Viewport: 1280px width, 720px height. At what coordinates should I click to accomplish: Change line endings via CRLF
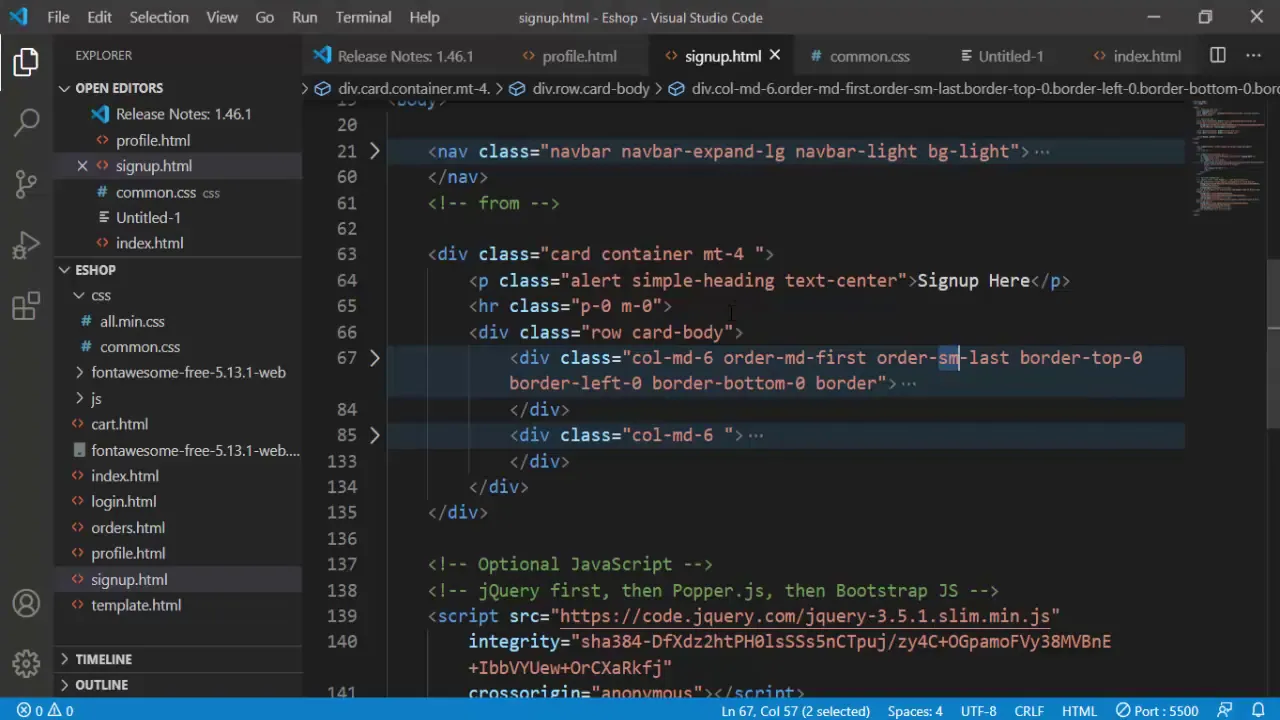[x=1029, y=711]
